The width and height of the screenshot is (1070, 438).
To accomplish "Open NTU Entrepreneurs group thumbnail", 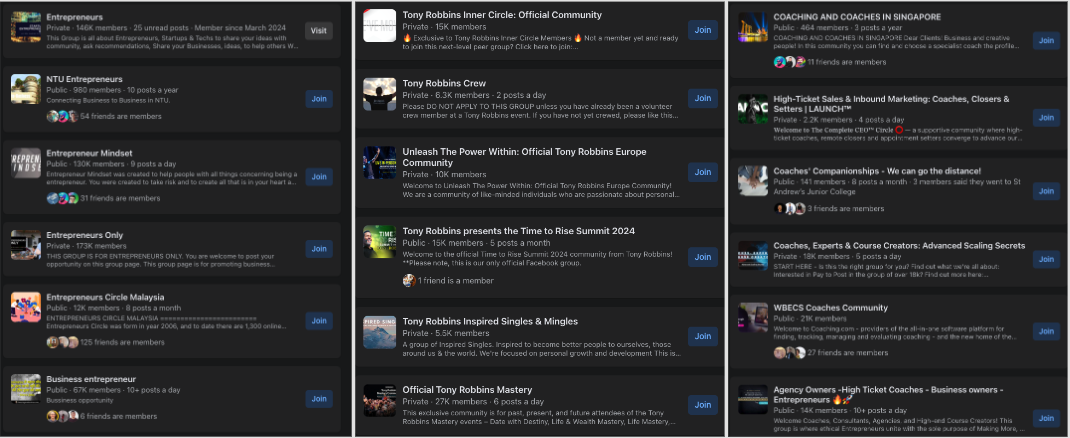I will (x=26, y=89).
